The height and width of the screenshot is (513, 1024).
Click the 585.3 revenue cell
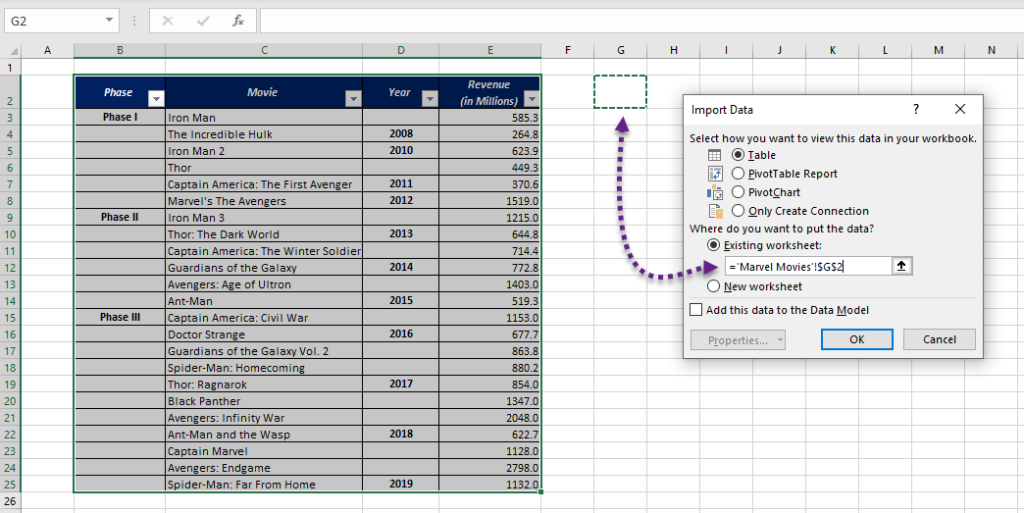click(490, 117)
